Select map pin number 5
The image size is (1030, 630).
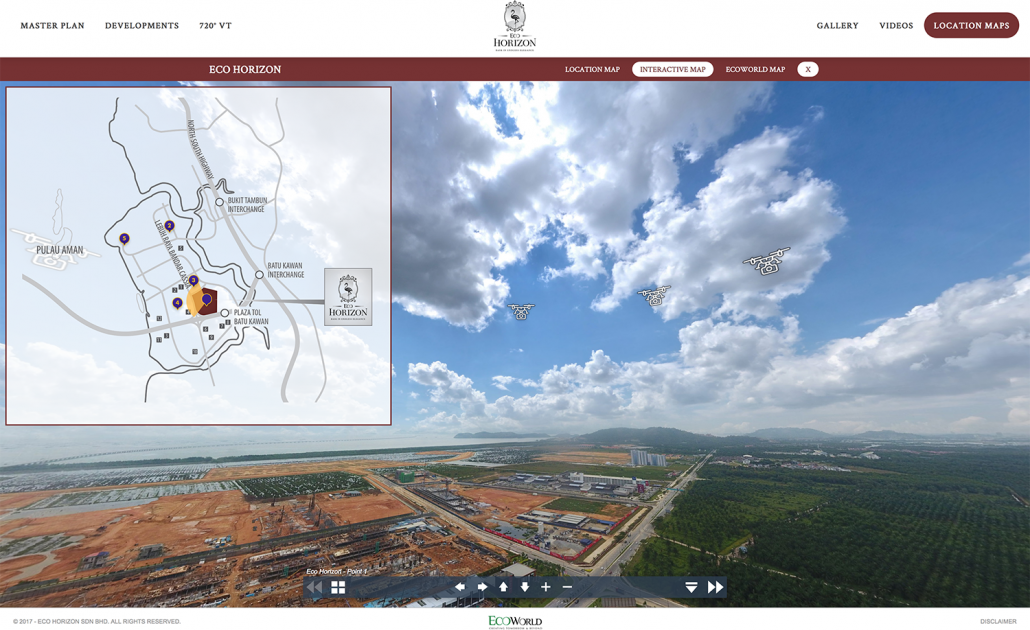(x=124, y=239)
